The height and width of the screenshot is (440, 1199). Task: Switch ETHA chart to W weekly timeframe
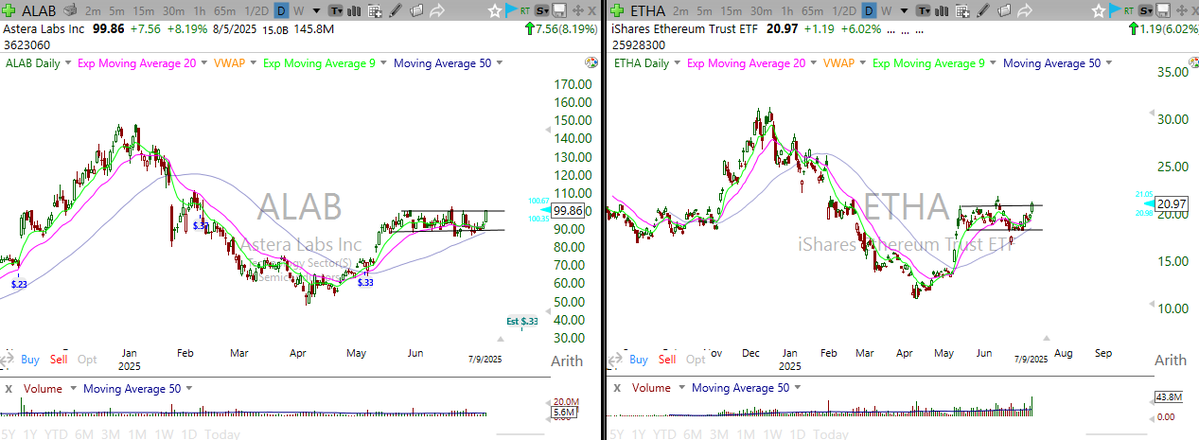(886, 11)
